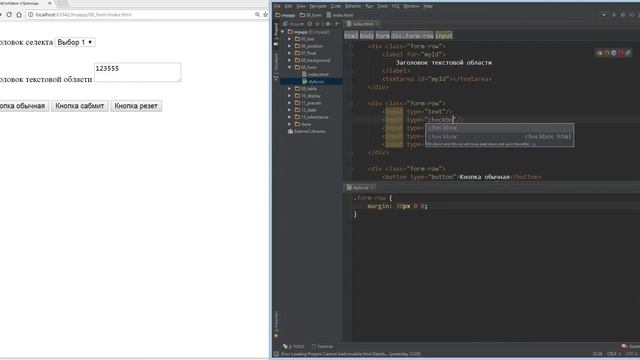The width and height of the screenshot is (640, 360).
Task: Expand the 07_float folder
Action: 290,53
